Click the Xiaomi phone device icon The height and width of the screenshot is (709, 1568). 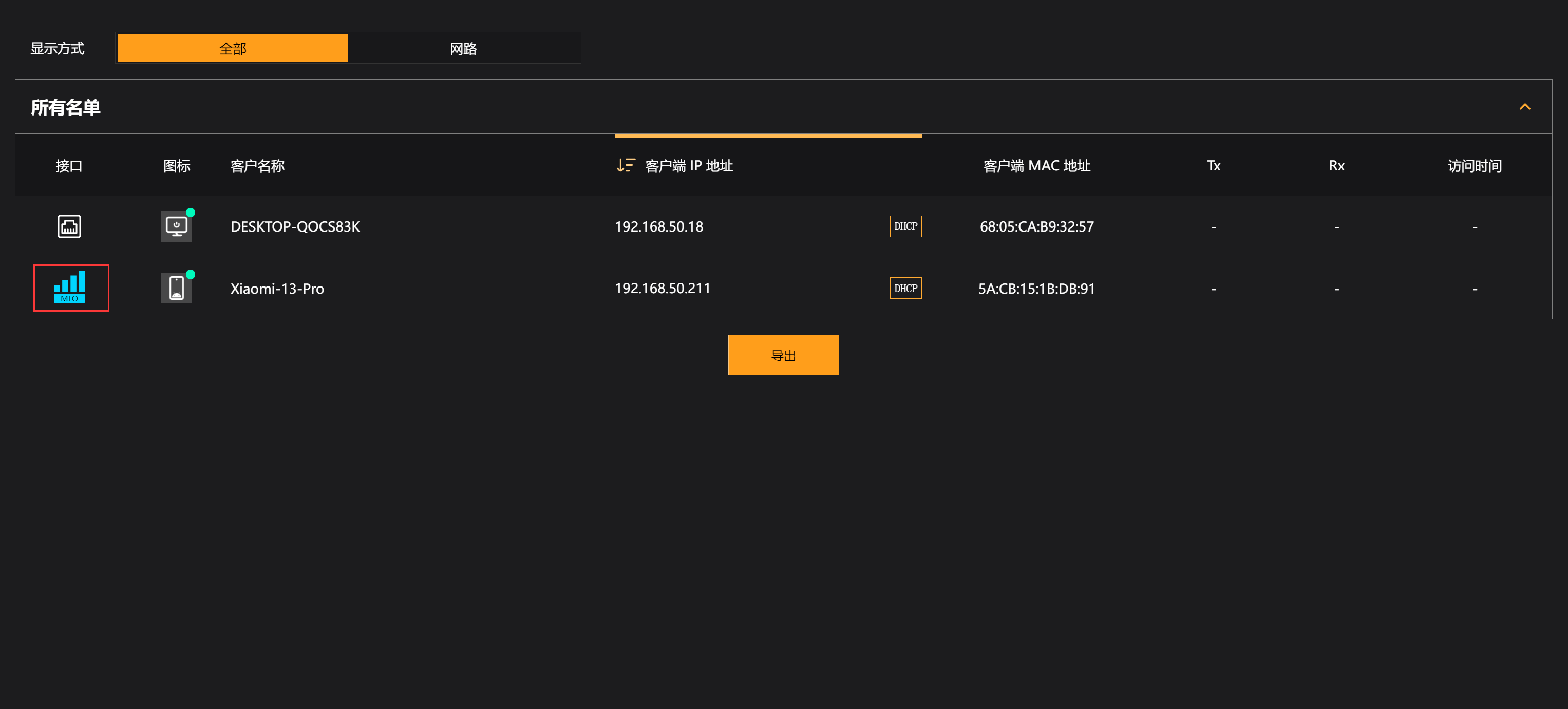pyautogui.click(x=176, y=288)
